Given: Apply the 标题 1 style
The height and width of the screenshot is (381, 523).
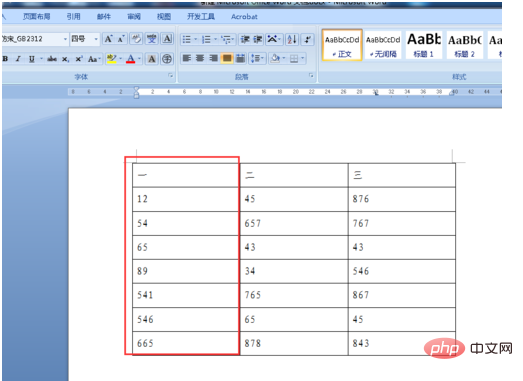Looking at the screenshot, I should point(424,45).
